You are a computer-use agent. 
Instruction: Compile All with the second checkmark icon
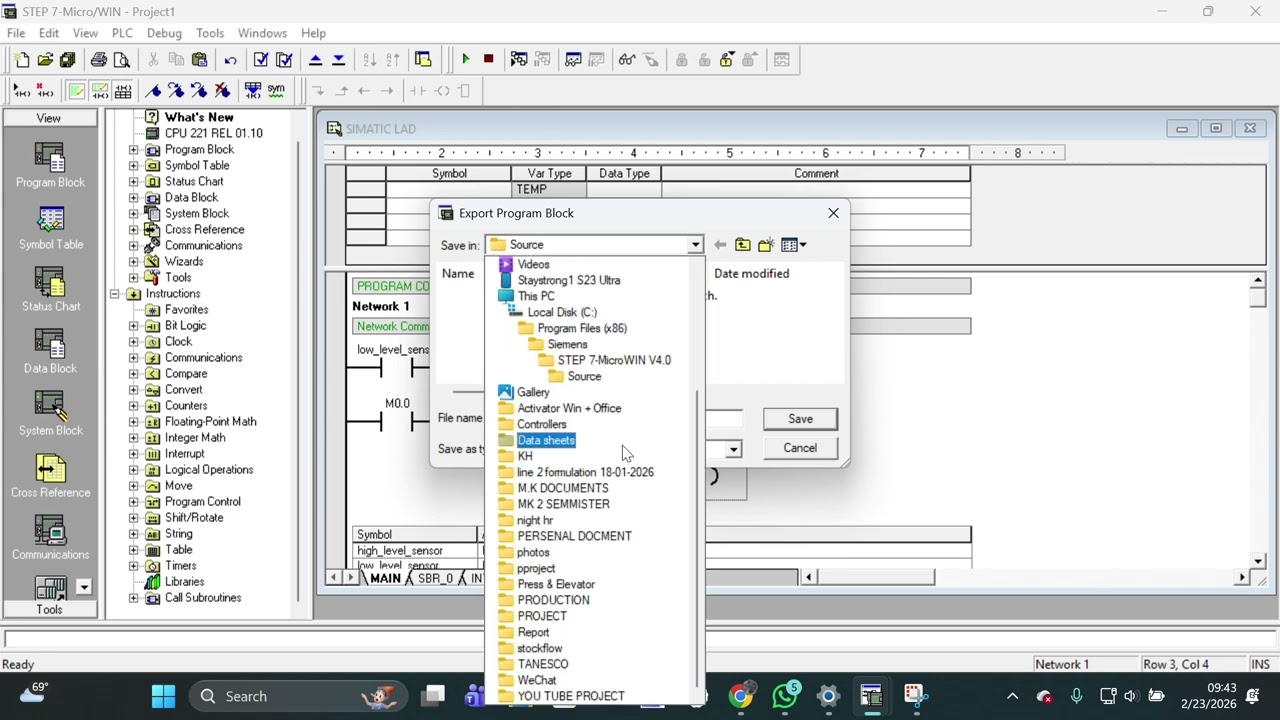284,60
